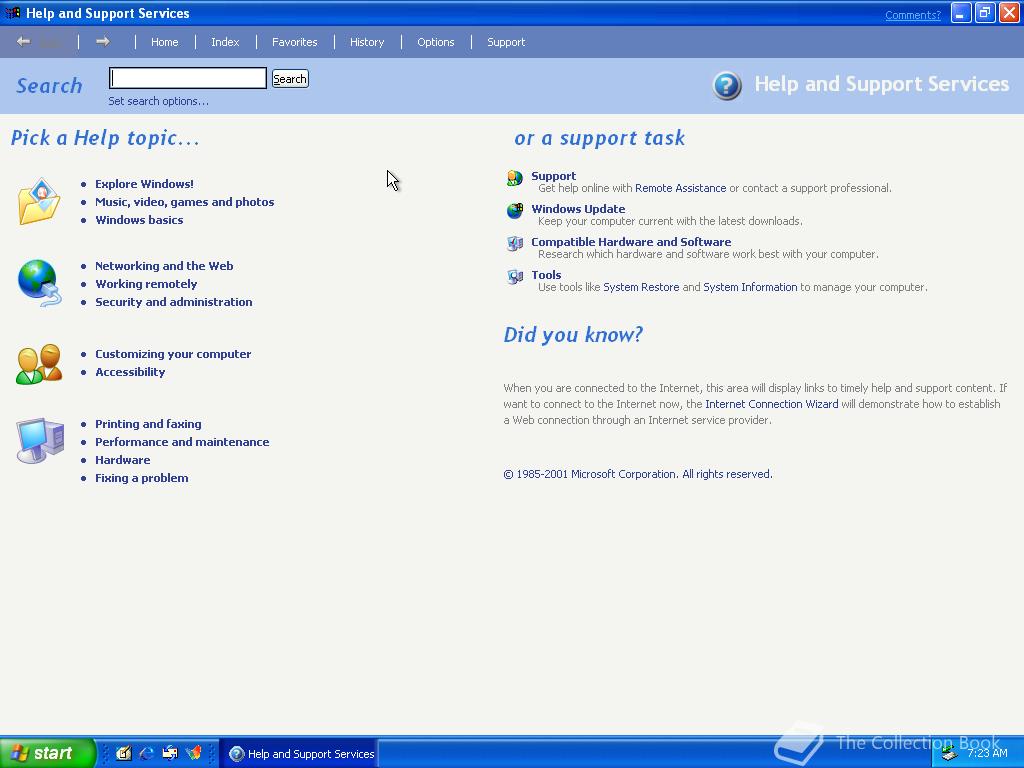Viewport: 1024px width, 768px height.
Task: Click the Compatible Hardware and Software icon
Action: pyautogui.click(x=515, y=244)
